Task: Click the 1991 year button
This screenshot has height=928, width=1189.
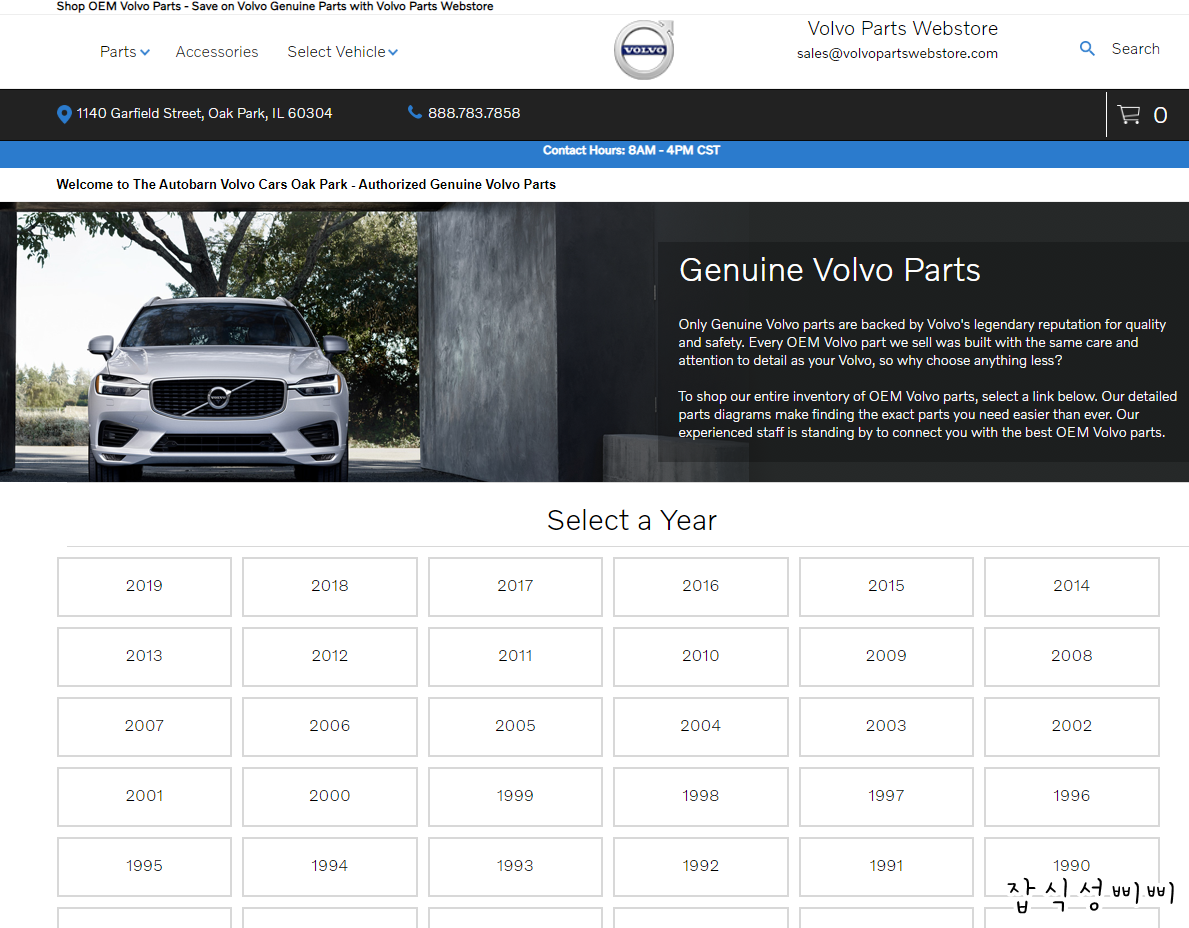Action: 886,866
